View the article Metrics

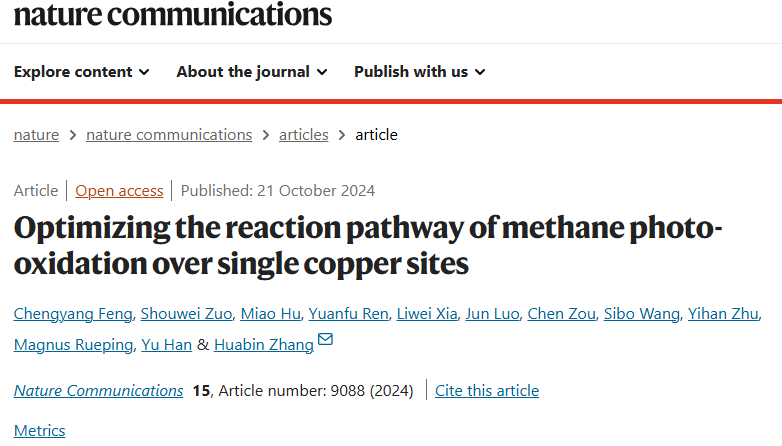[39, 431]
